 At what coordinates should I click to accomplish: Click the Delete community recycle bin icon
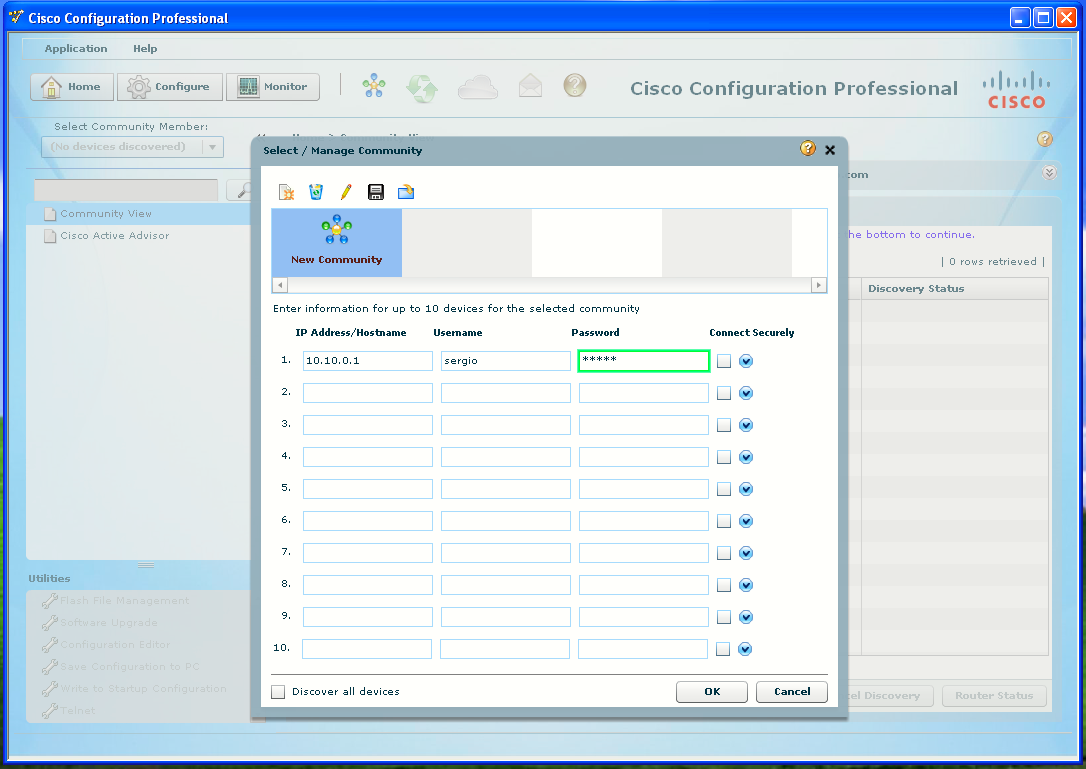[316, 192]
